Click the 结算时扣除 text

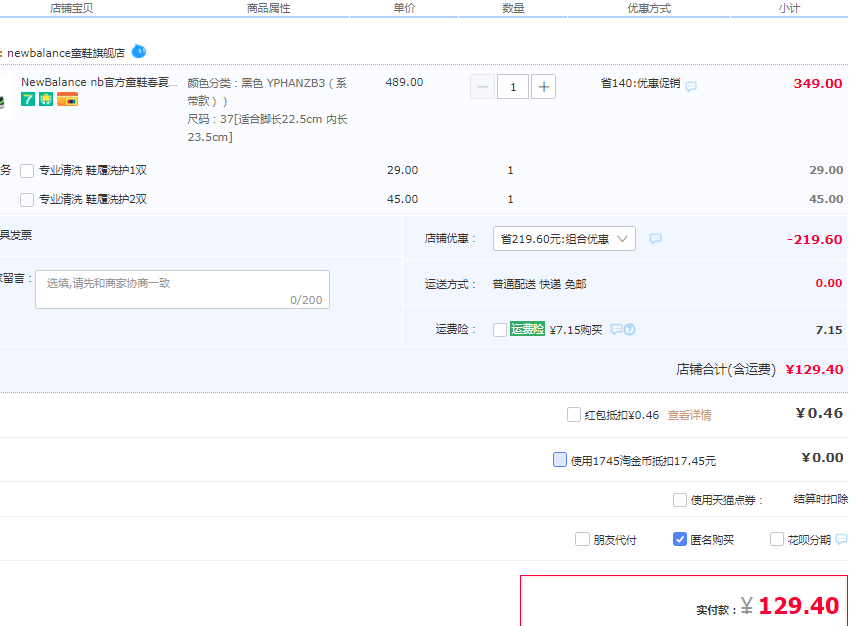[x=821, y=499]
